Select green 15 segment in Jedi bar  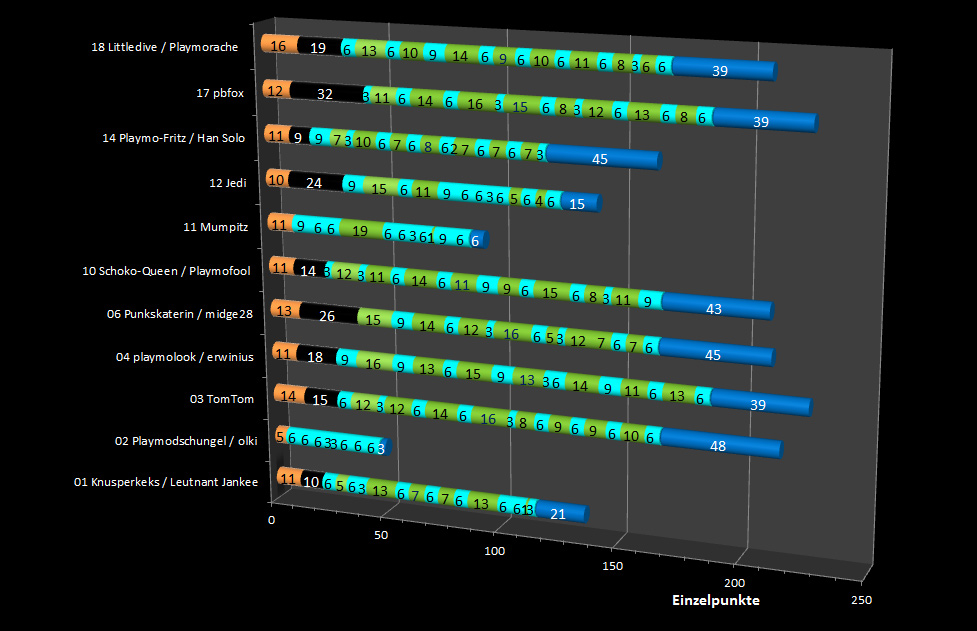379,187
